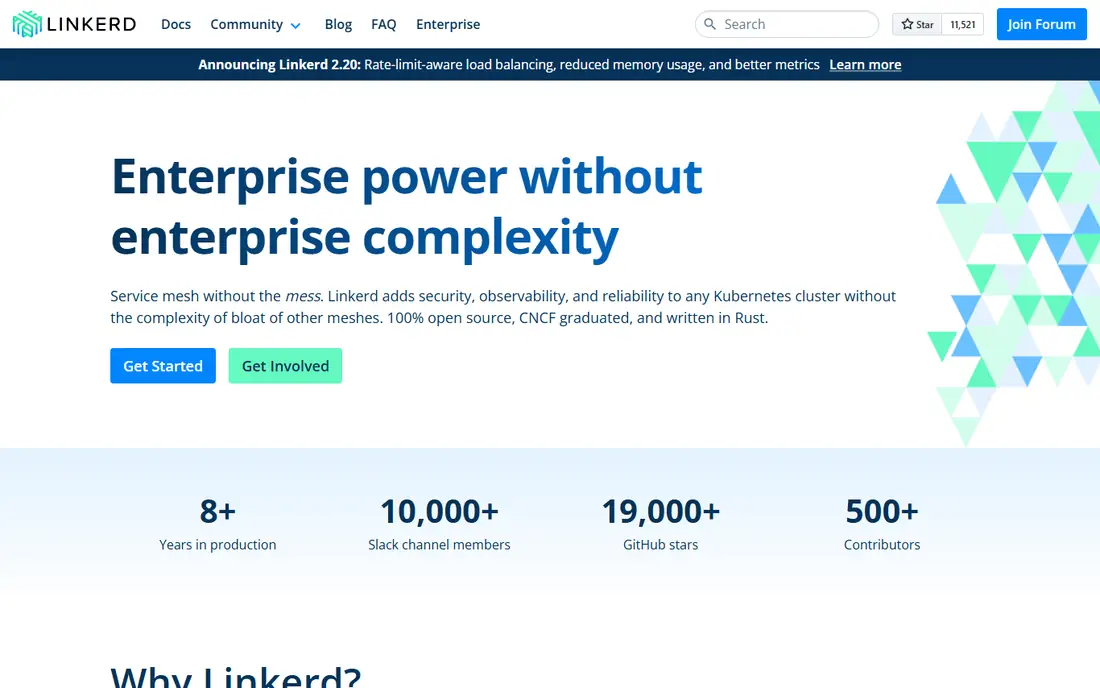Click 'Slack channel members' label

[x=439, y=544]
